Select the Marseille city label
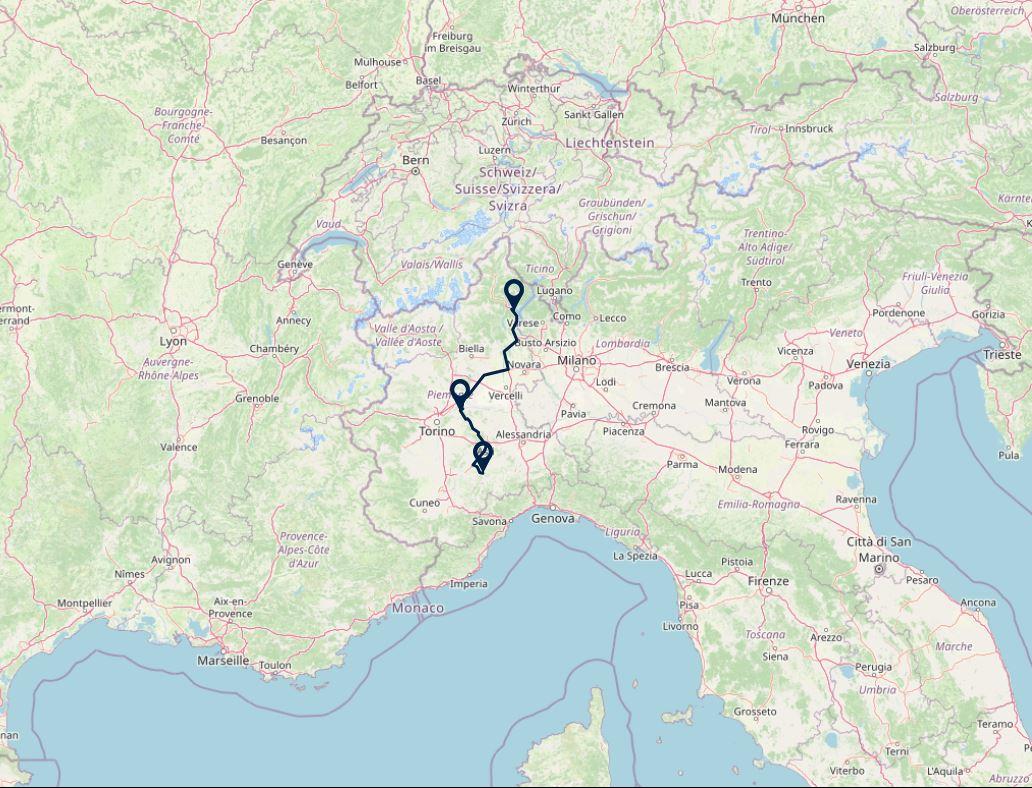 [x=223, y=660]
